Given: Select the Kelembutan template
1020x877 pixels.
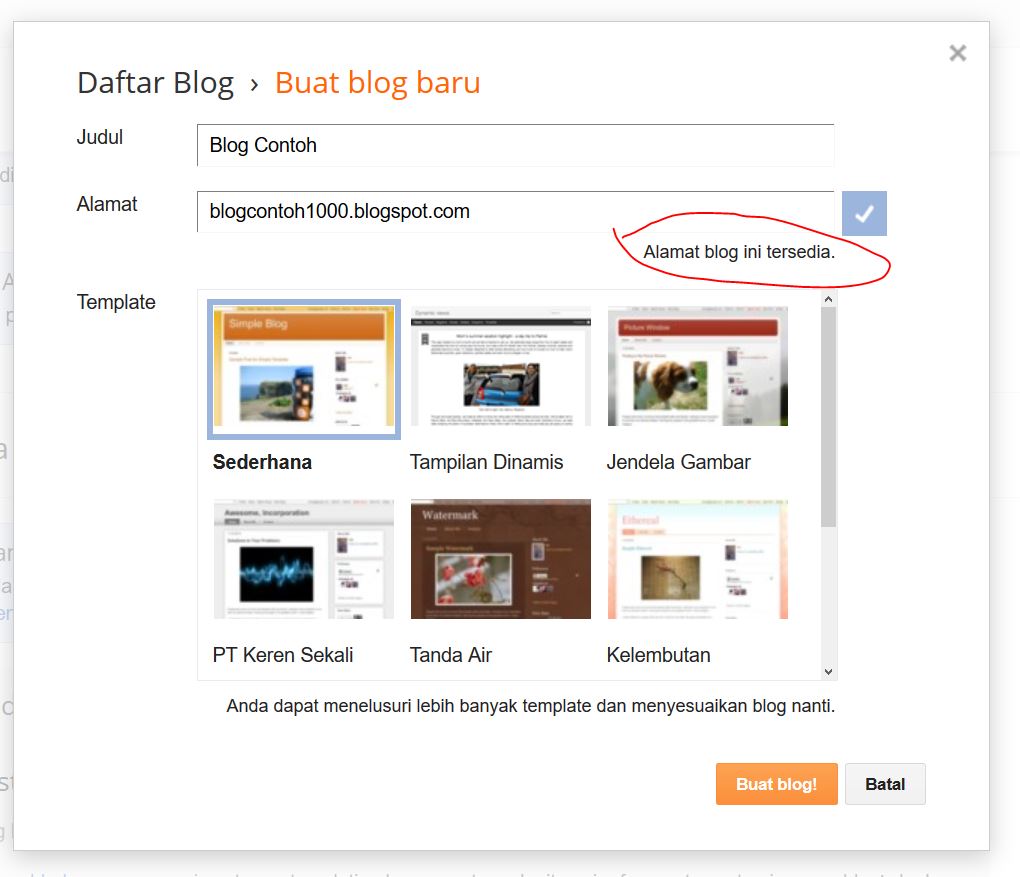Looking at the screenshot, I should coord(697,560).
